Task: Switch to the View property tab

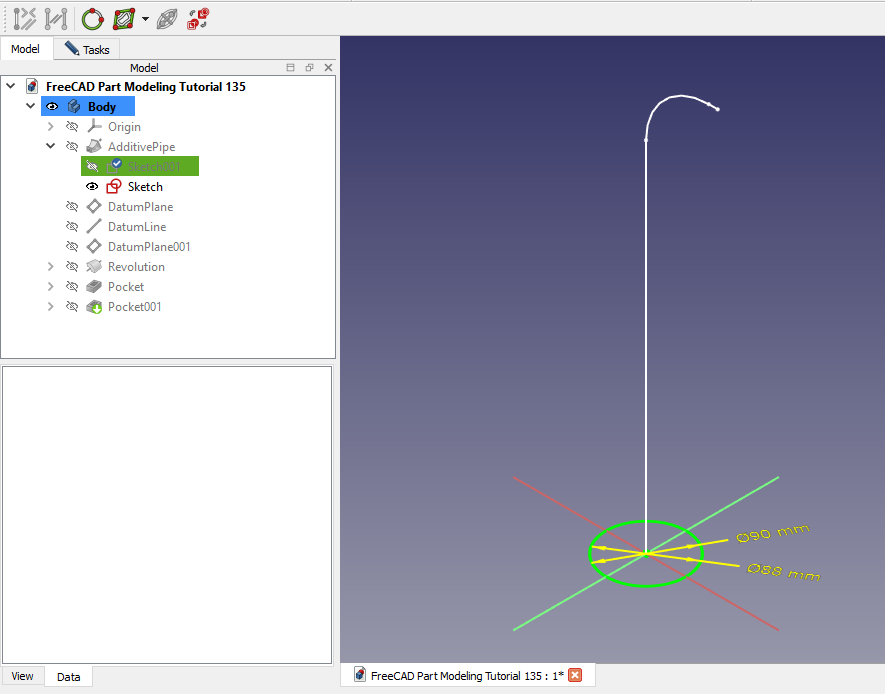Action: (22, 676)
